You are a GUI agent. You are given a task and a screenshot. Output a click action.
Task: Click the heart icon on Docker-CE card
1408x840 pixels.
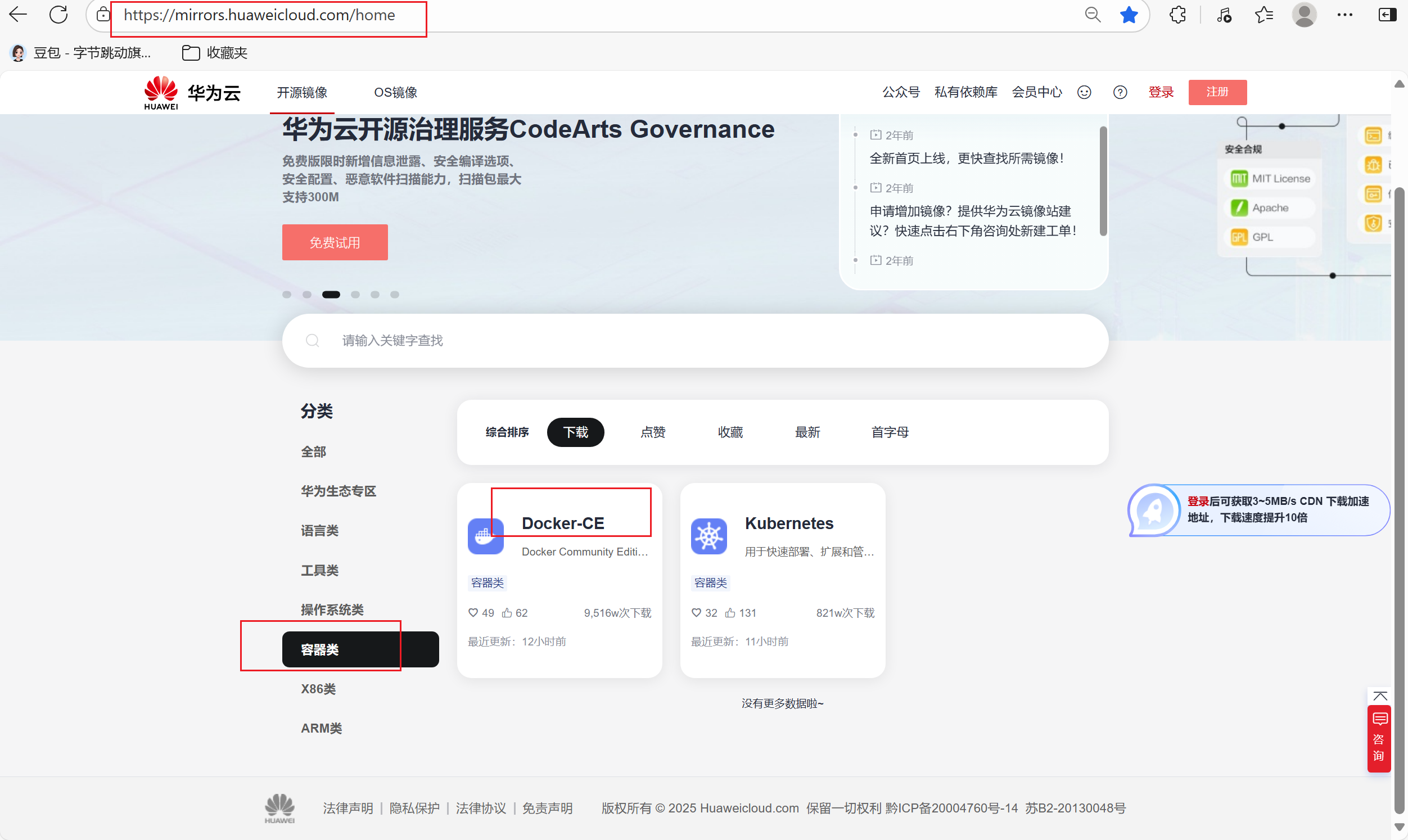[x=473, y=612]
